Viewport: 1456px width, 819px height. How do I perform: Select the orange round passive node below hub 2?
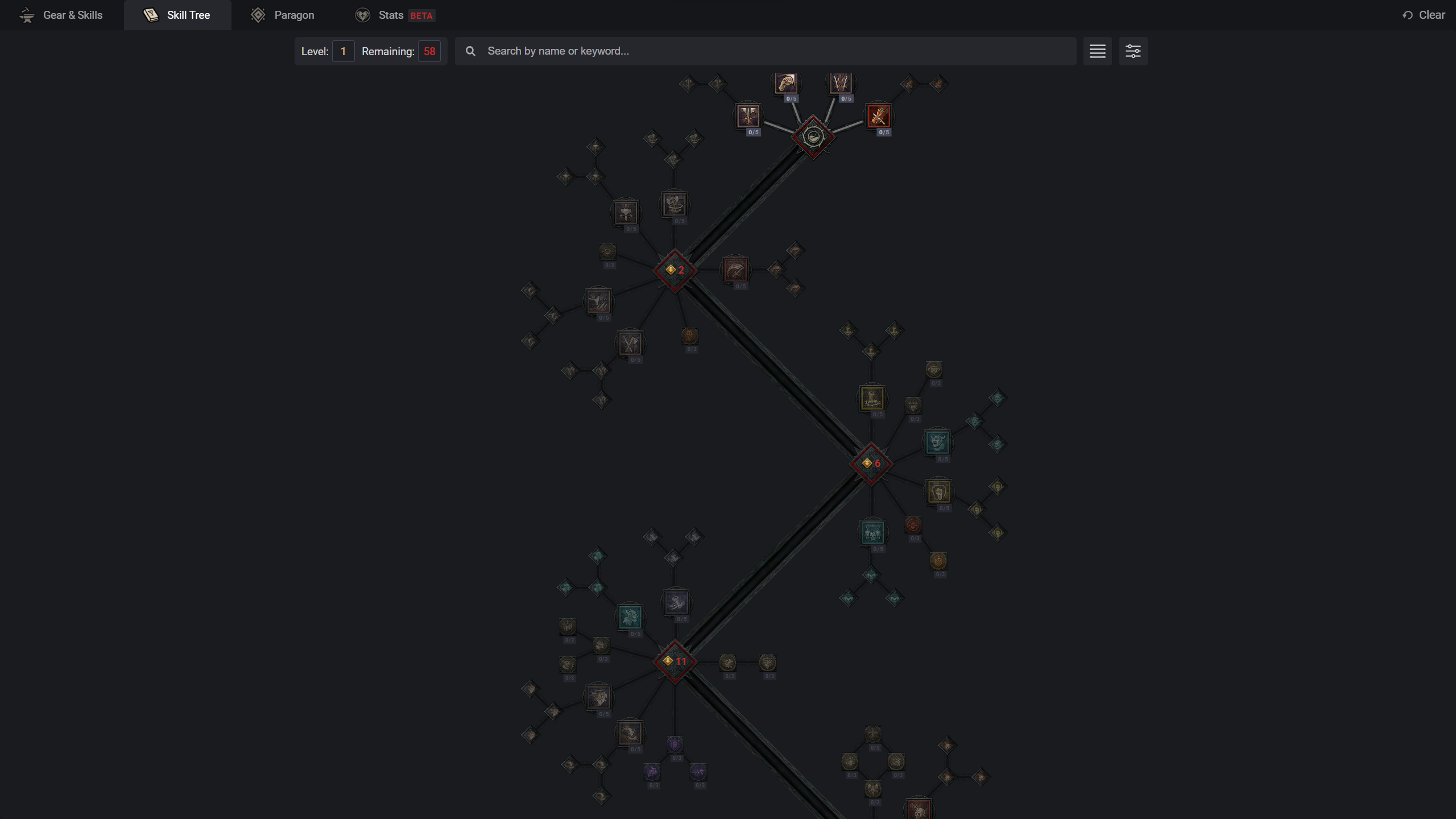click(689, 336)
